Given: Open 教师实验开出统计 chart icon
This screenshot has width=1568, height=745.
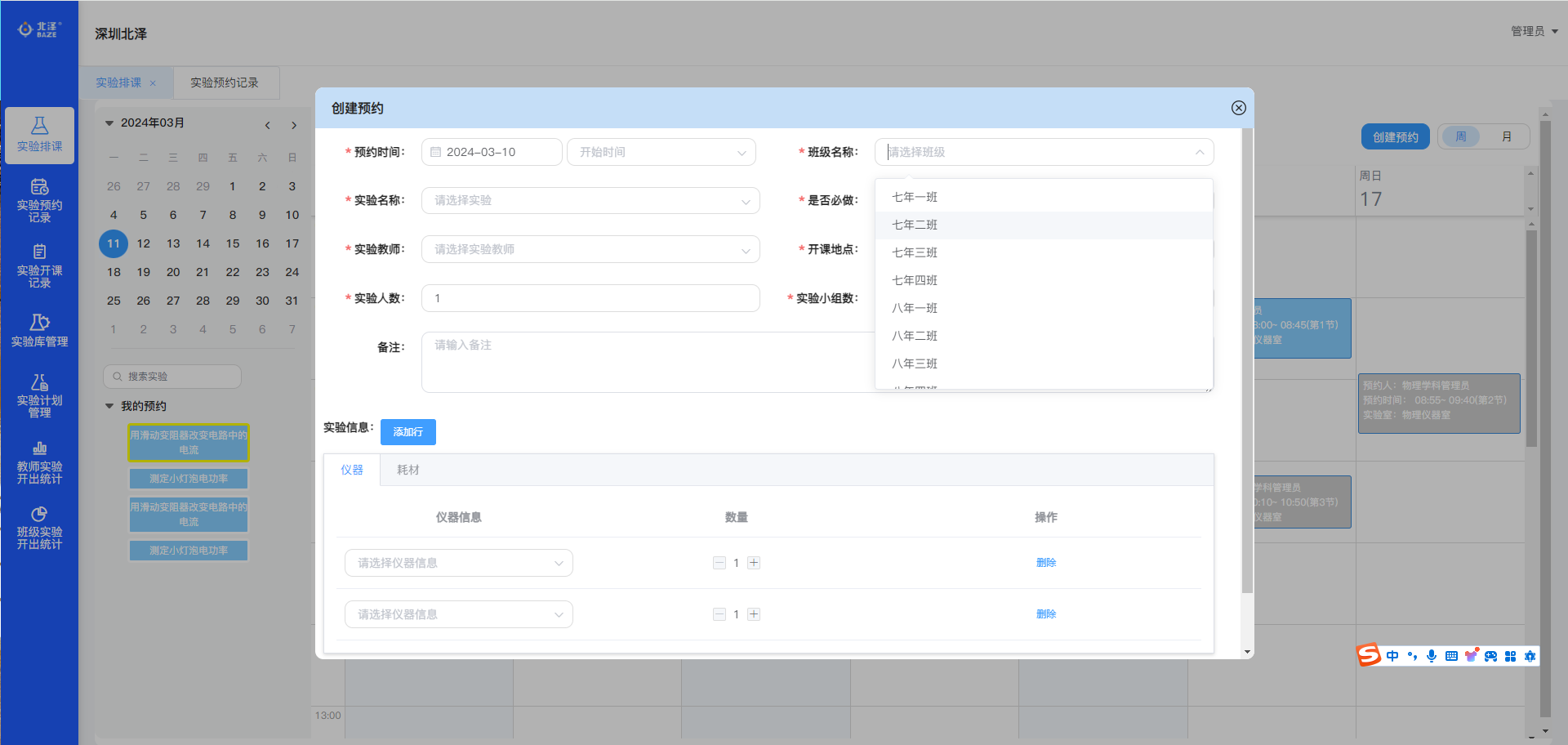Looking at the screenshot, I should (39, 448).
